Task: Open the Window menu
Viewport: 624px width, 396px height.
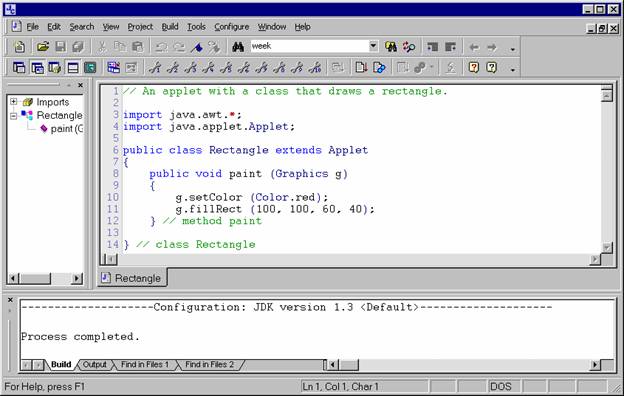Action: coord(272,27)
